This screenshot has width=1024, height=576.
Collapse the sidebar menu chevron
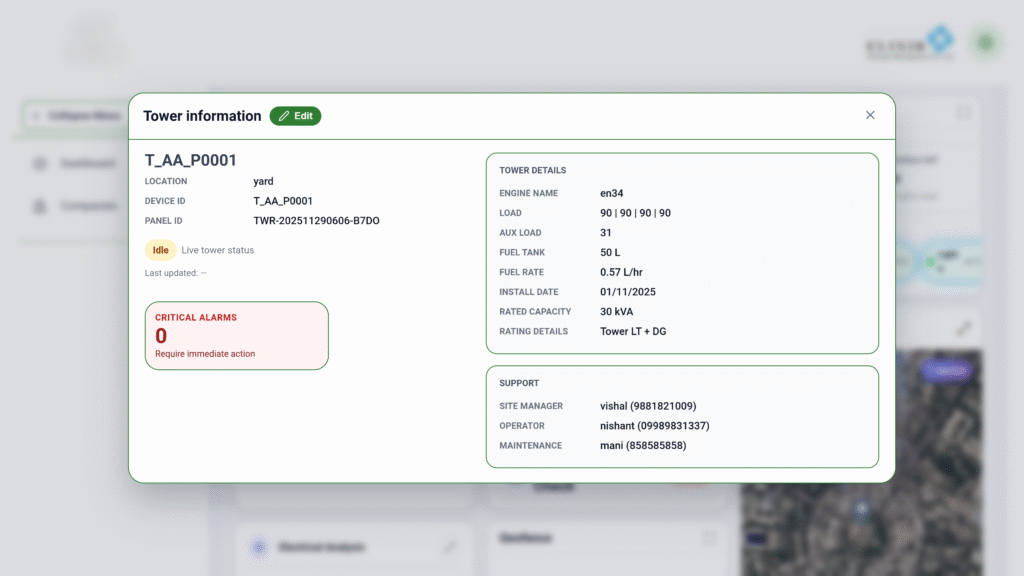pyautogui.click(x=36, y=116)
